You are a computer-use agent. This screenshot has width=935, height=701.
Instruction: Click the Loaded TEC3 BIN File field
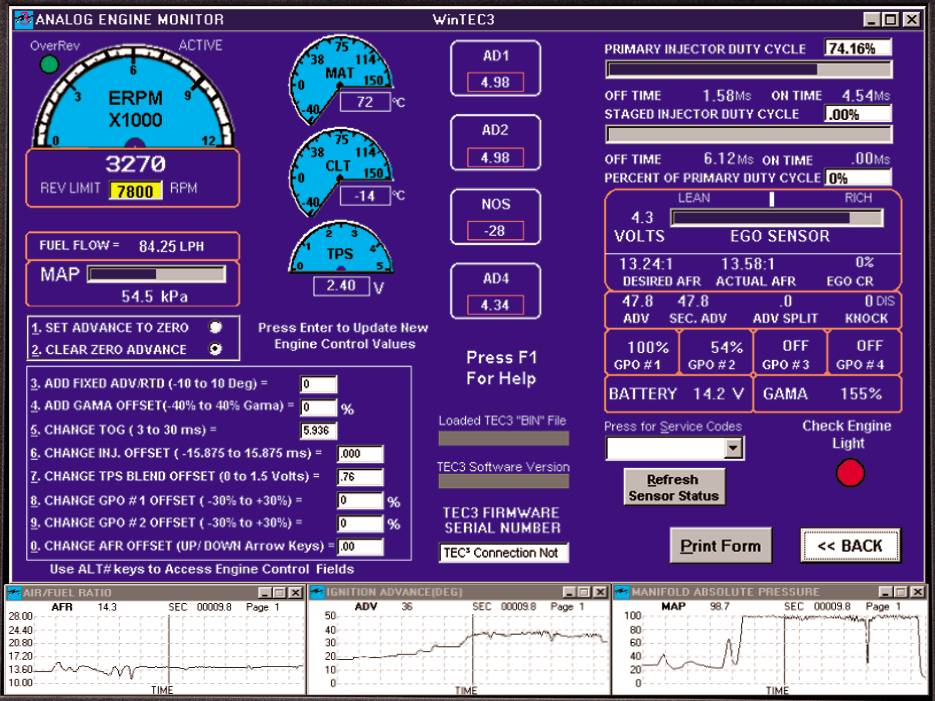[503, 438]
